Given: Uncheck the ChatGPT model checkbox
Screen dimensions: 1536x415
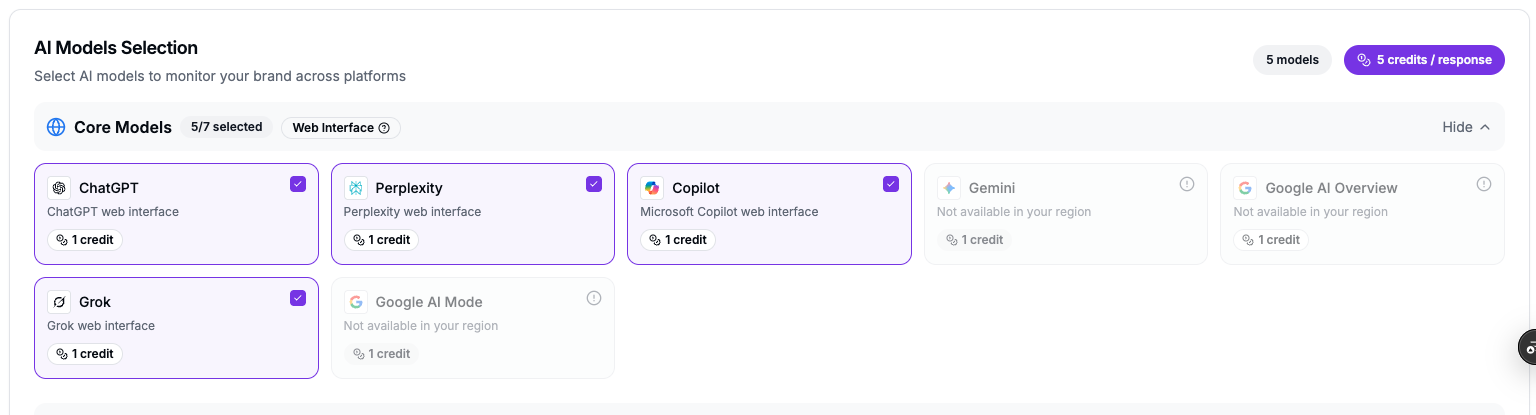Looking at the screenshot, I should coord(298,184).
